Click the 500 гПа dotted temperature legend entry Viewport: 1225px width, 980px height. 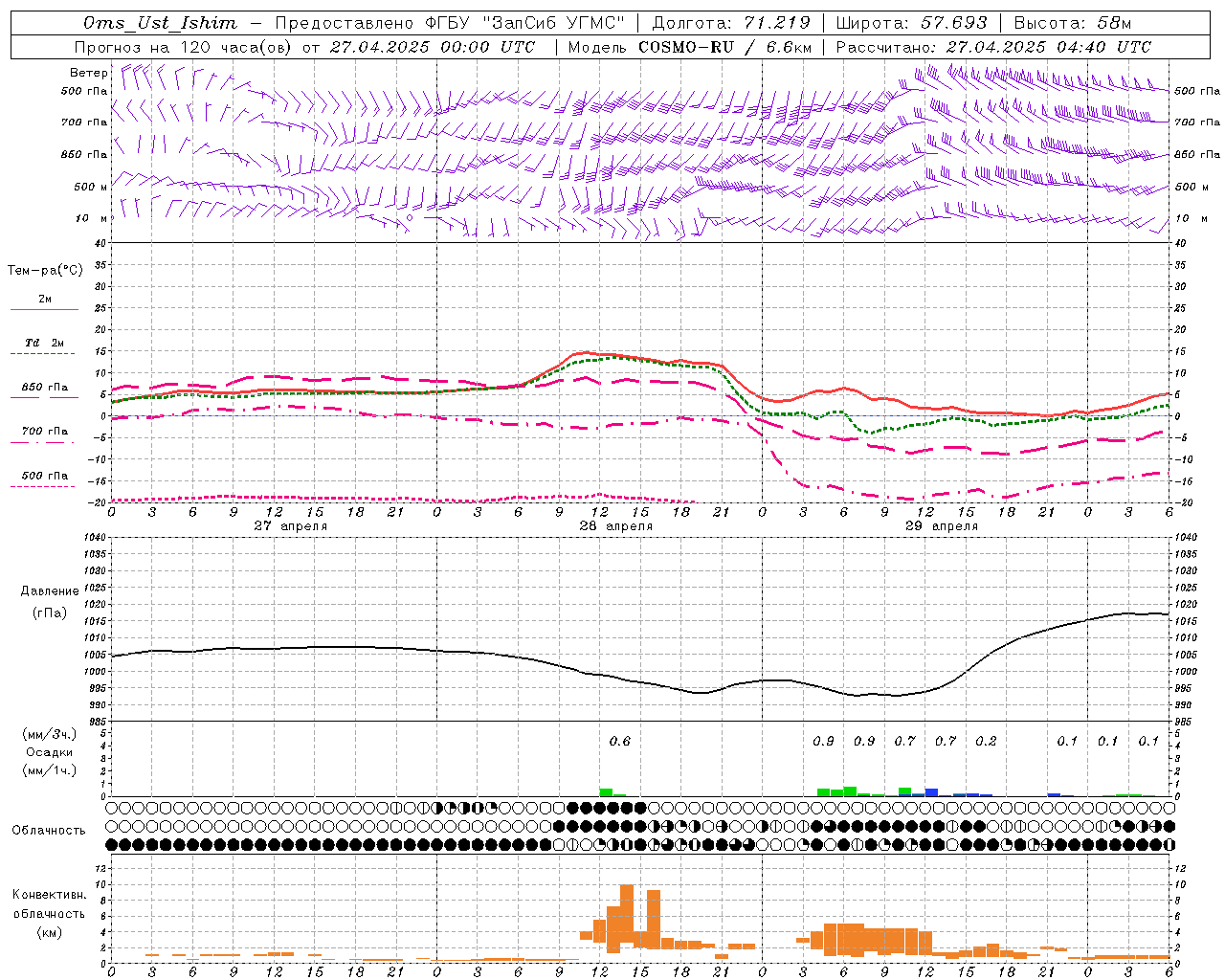tap(44, 477)
